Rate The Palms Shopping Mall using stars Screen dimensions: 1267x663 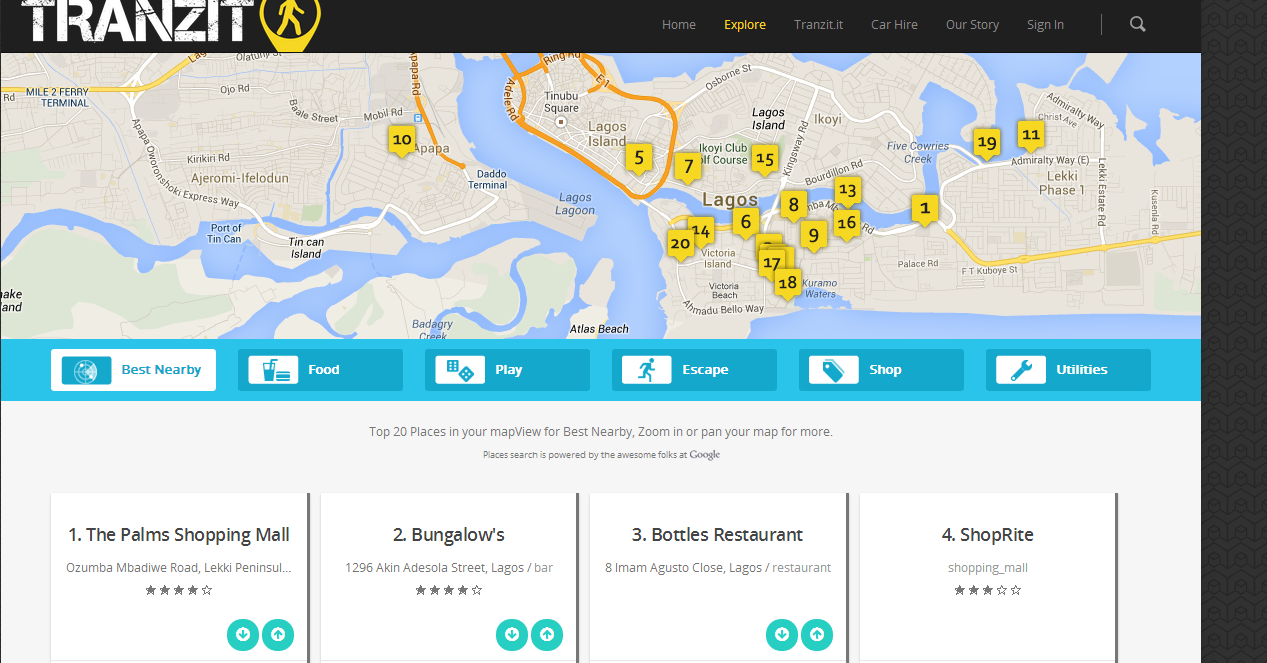[x=179, y=590]
